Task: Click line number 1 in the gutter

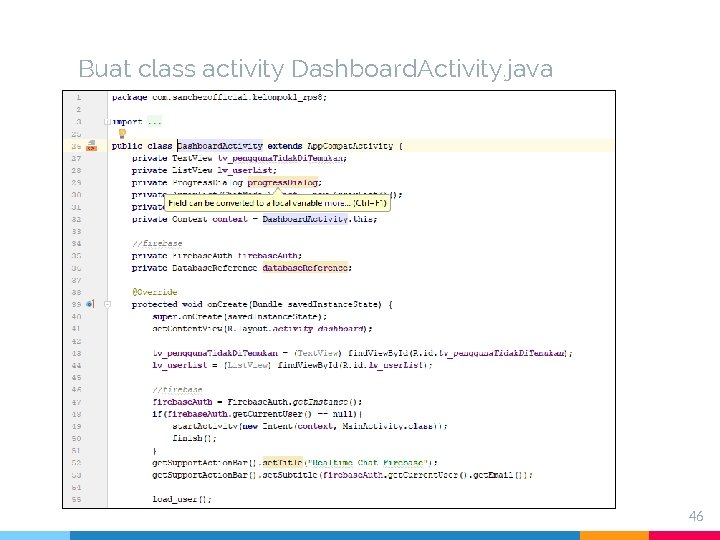Action: pos(79,97)
